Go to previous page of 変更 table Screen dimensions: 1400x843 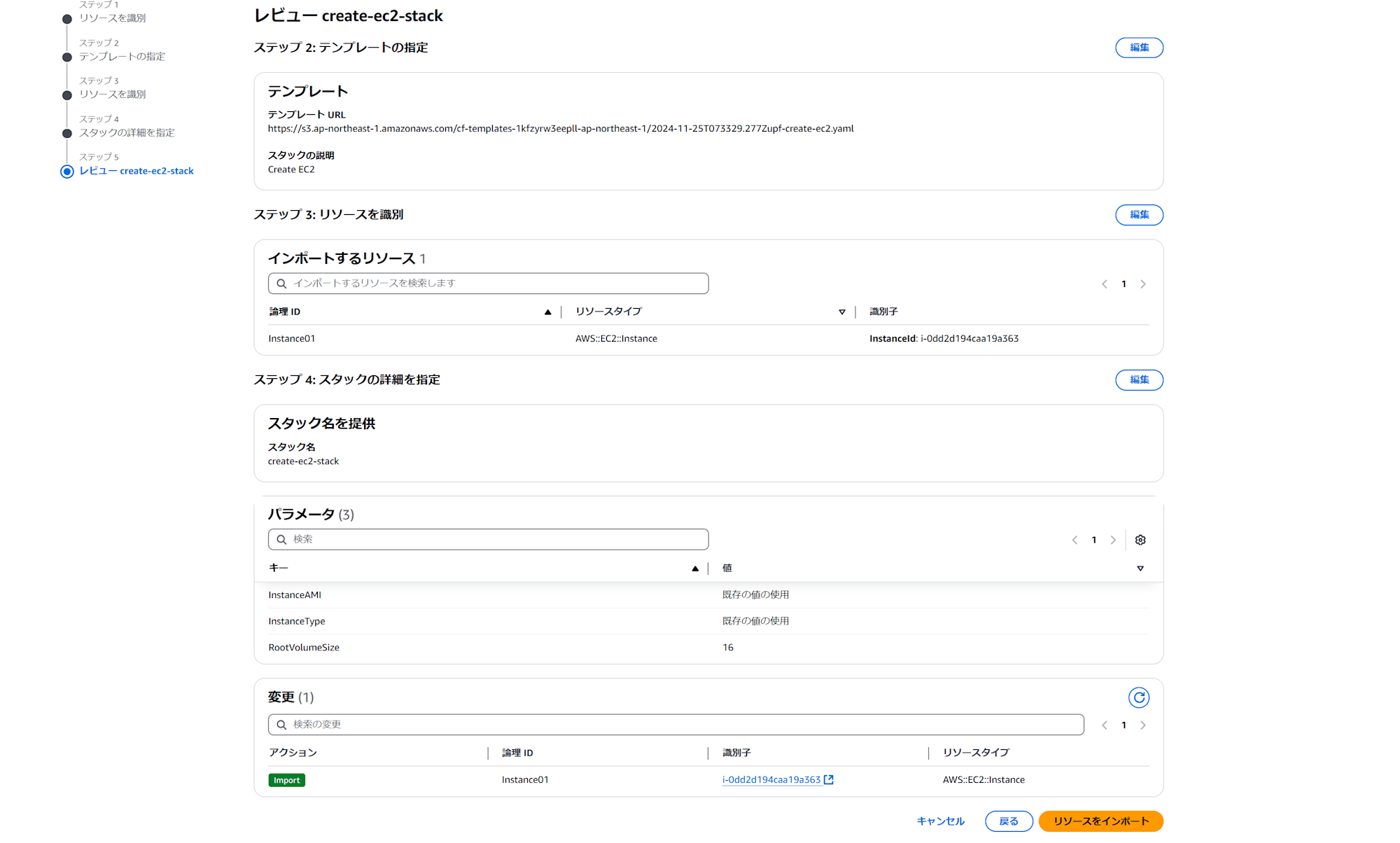[x=1105, y=725]
